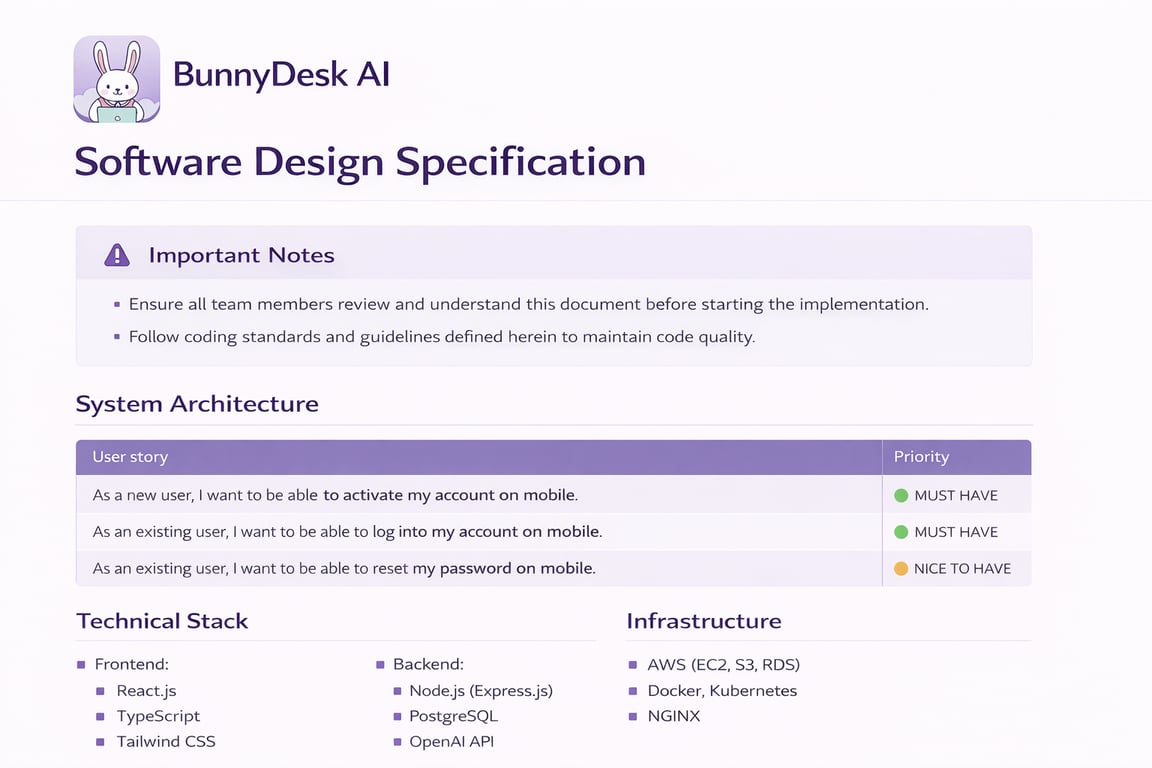Click the Priority column header
Image resolution: width=1152 pixels, height=768 pixels.
click(921, 457)
